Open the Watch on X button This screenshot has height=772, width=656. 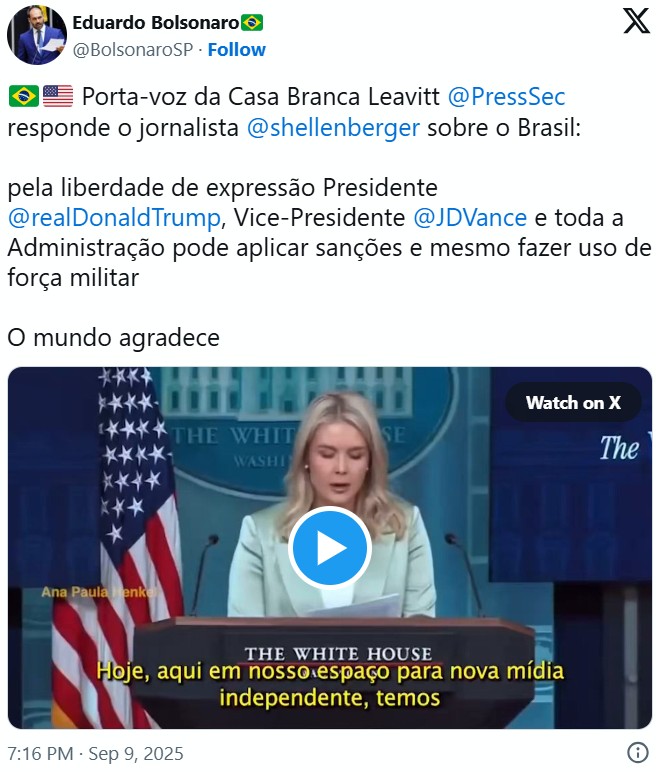pyautogui.click(x=573, y=402)
